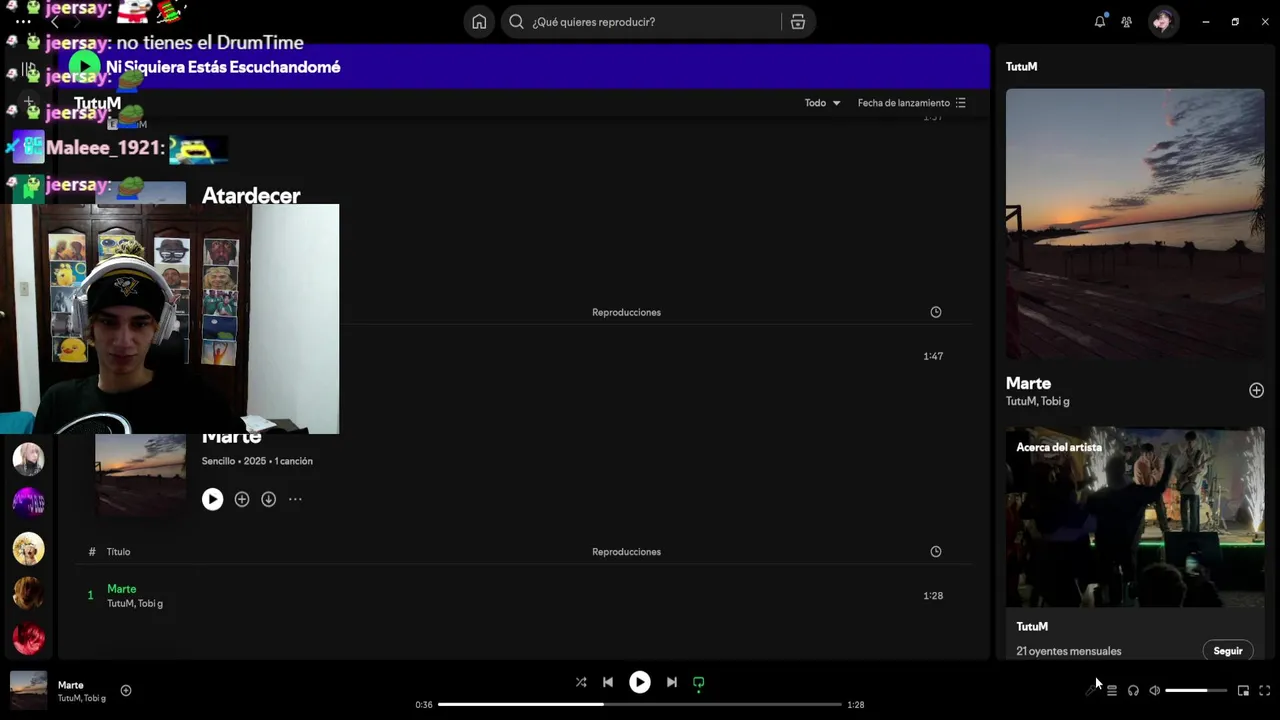Click the TutuM header in the right panel
The height and width of the screenshot is (720, 1280).
pos(1021,67)
